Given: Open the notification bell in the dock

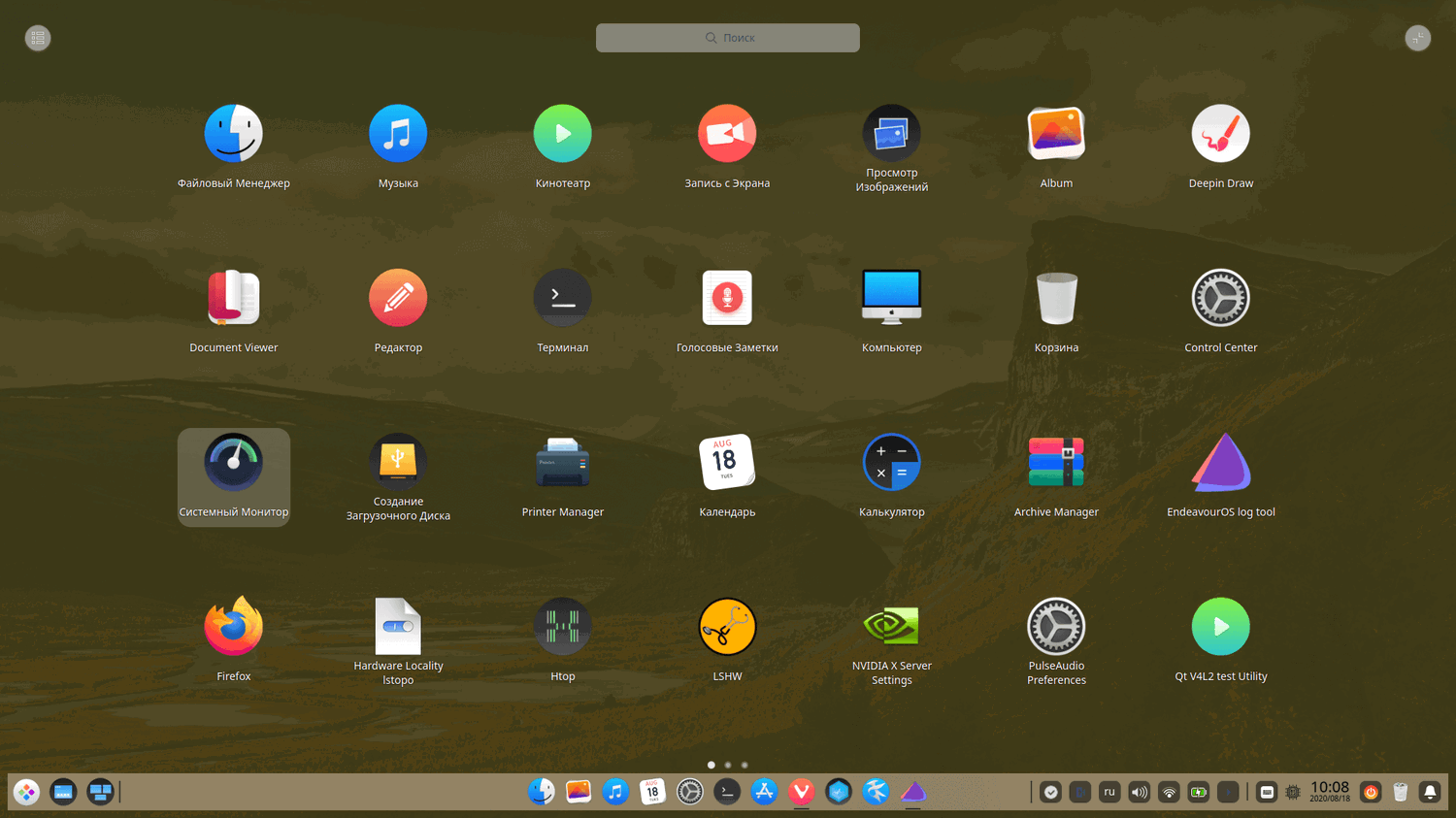Looking at the screenshot, I should click(1430, 792).
